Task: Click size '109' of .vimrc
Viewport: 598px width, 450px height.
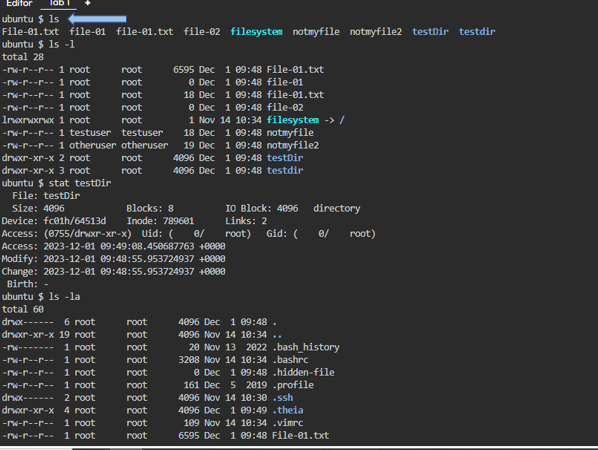Action: click(191, 423)
